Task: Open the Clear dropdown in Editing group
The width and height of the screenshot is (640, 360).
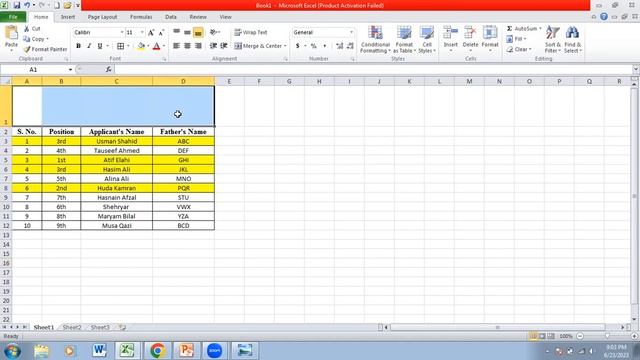Action: point(519,49)
